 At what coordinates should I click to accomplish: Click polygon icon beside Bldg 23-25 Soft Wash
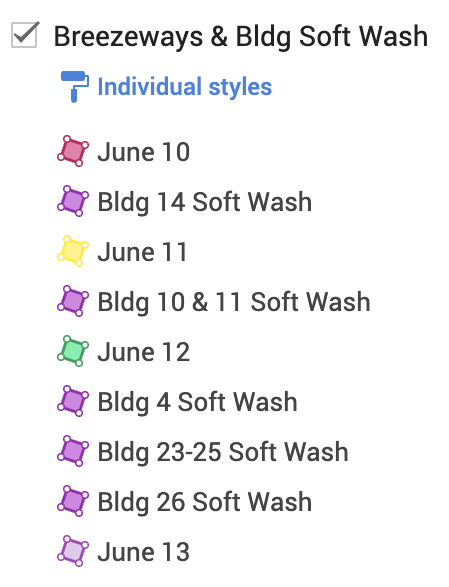click(x=73, y=451)
